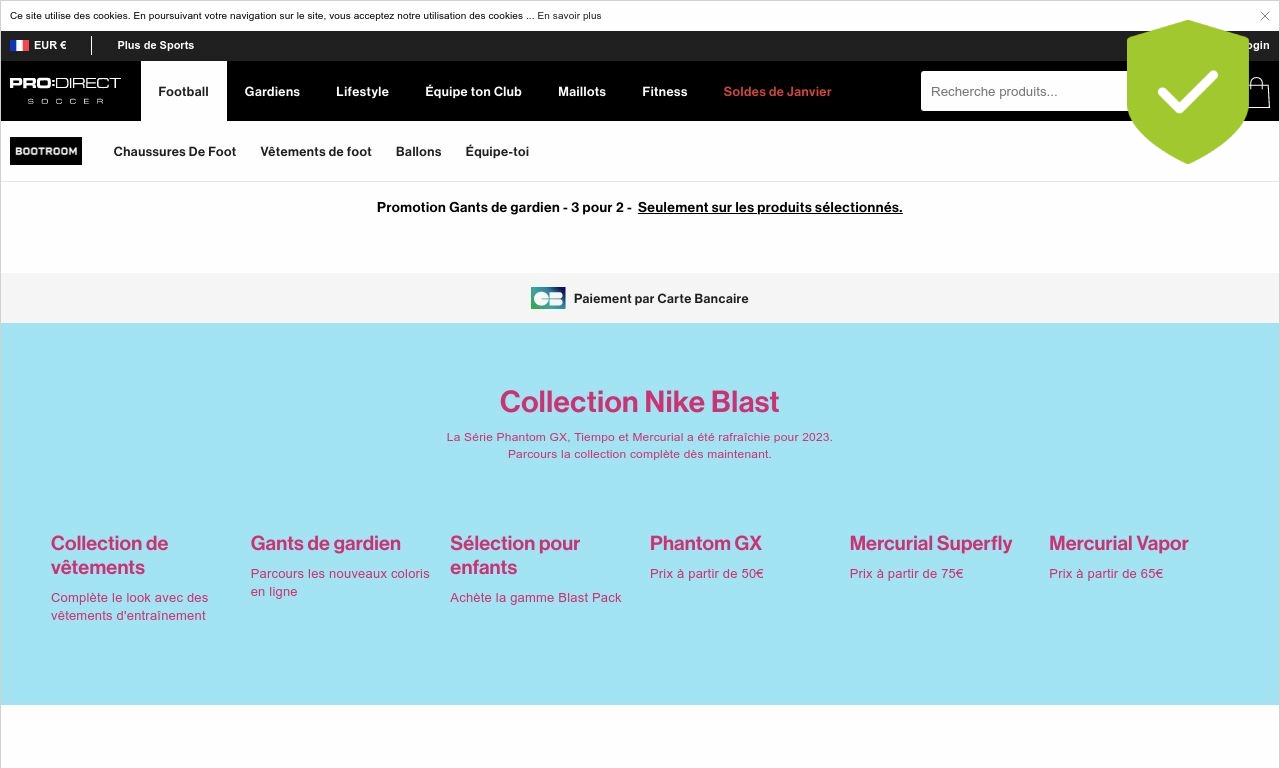
Task: Switch to the Maillots tab
Action: 582,91
